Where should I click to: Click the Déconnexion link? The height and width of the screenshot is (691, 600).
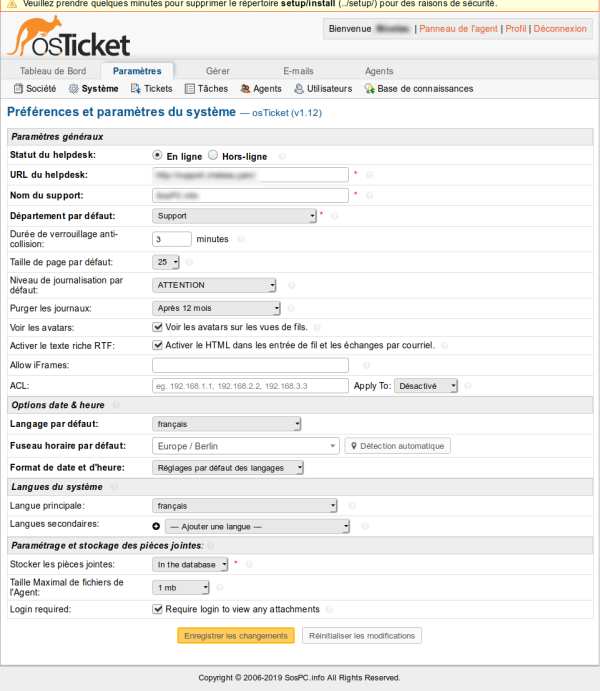(x=560, y=29)
